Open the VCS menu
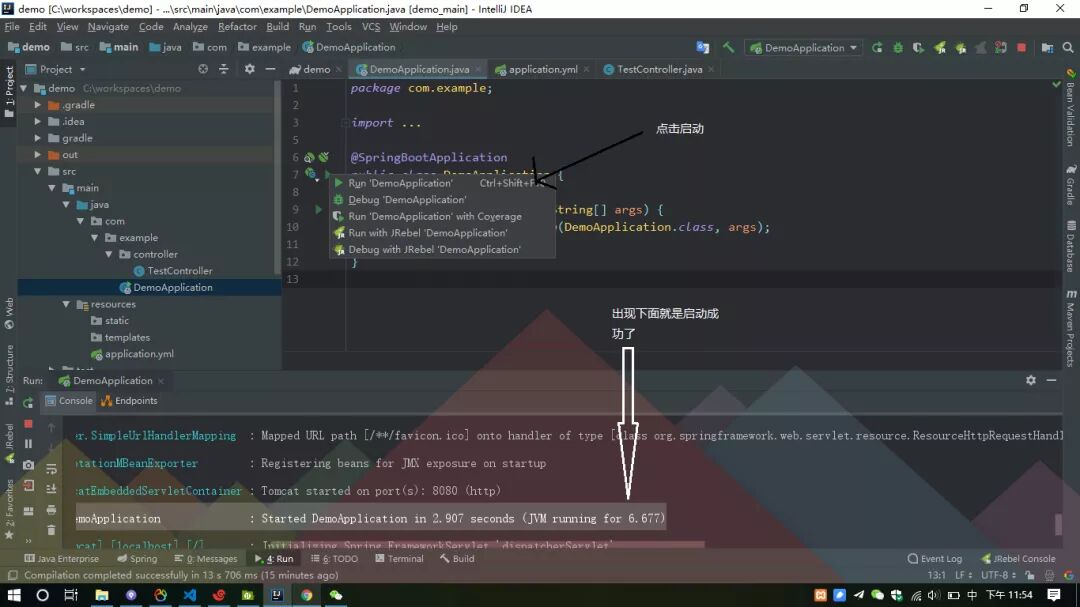Screen dimensions: 1080x607 pyautogui.click(x=371, y=26)
